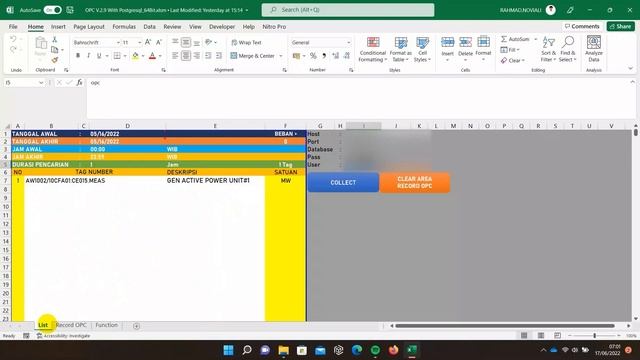The image size is (640, 360).
Task: Adjust the zoom slider
Action: (594, 336)
